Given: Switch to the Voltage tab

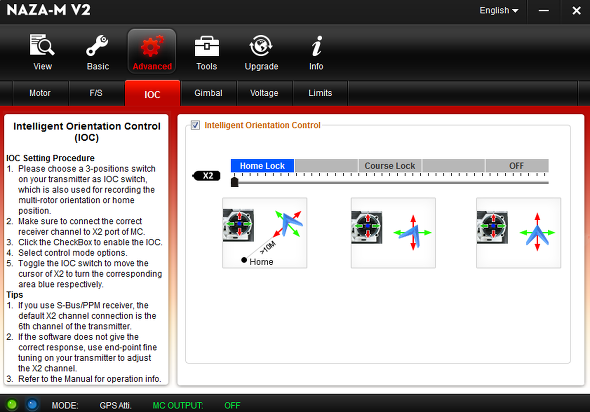Looking at the screenshot, I should [x=264, y=93].
